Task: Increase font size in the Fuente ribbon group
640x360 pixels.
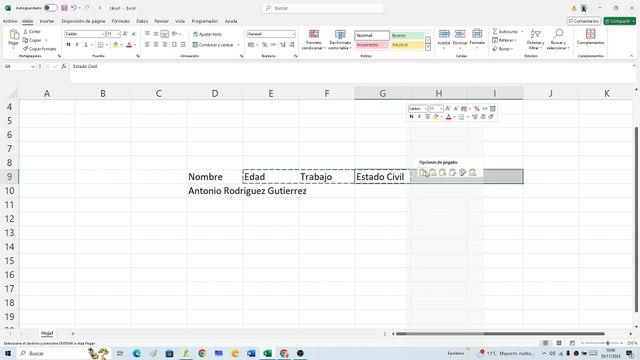Action: [x=125, y=34]
